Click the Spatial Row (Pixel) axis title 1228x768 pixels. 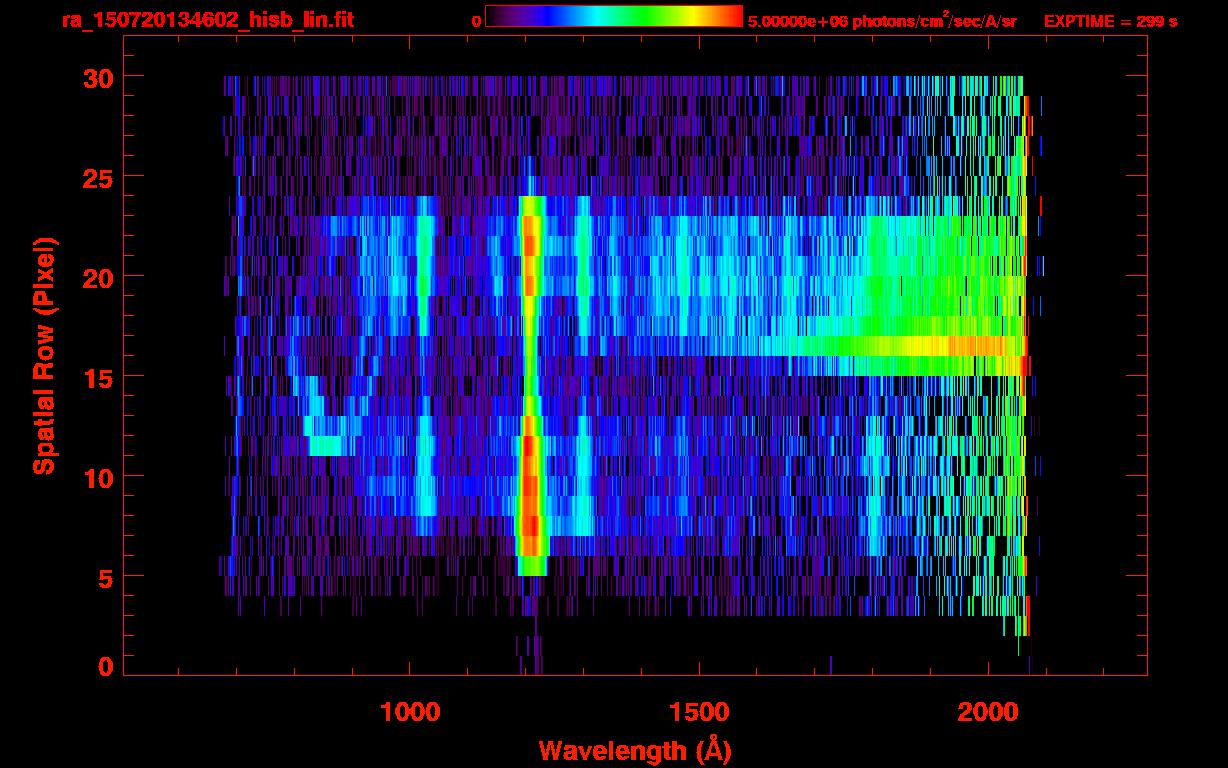pyautogui.click(x=45, y=356)
